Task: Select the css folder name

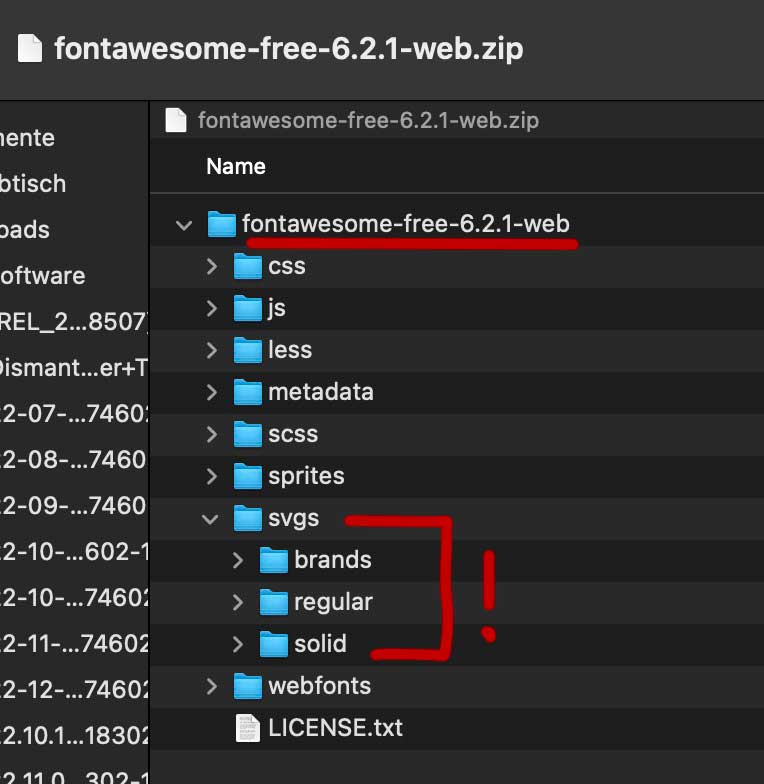Action: coord(287,266)
